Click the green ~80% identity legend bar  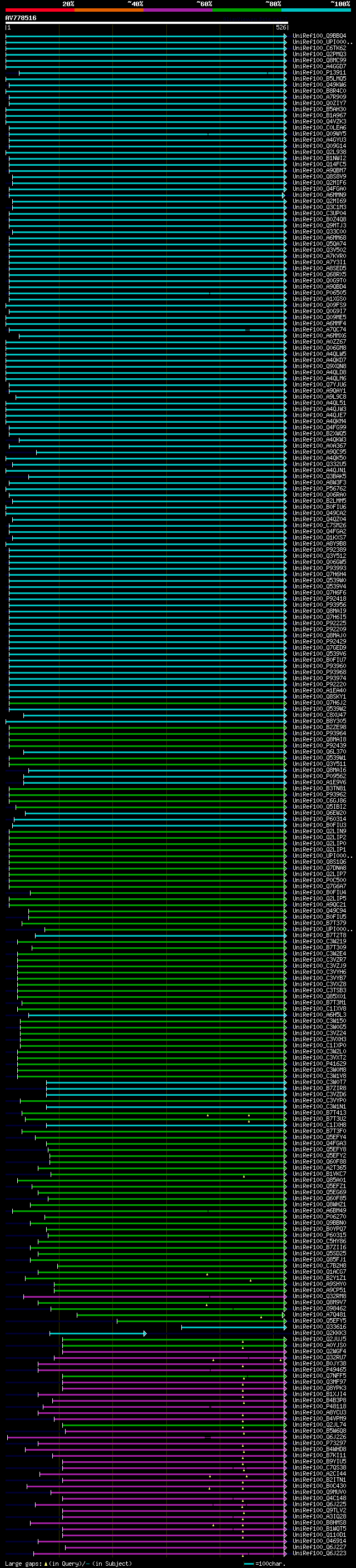247,10
